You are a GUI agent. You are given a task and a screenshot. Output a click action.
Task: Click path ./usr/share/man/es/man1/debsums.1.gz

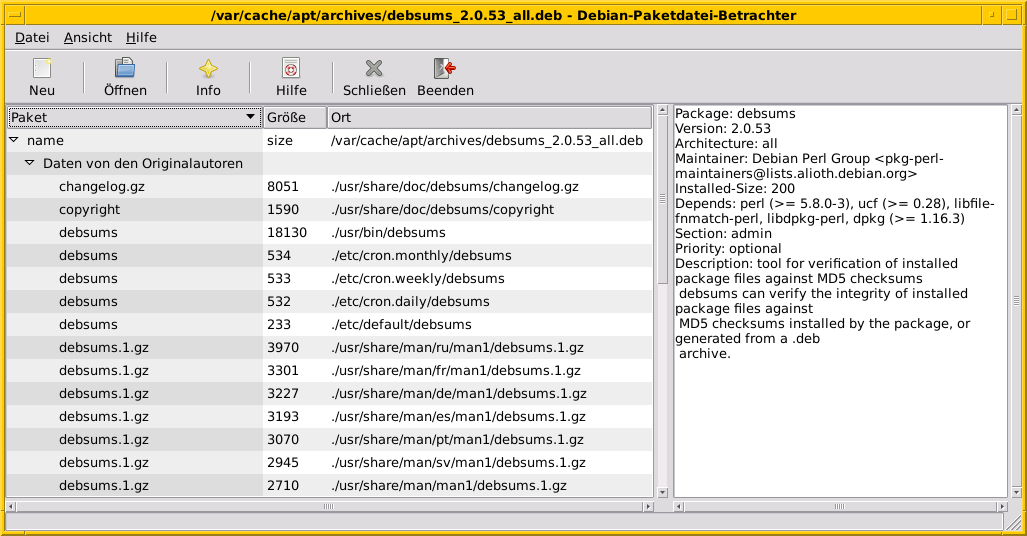[x=458, y=416]
